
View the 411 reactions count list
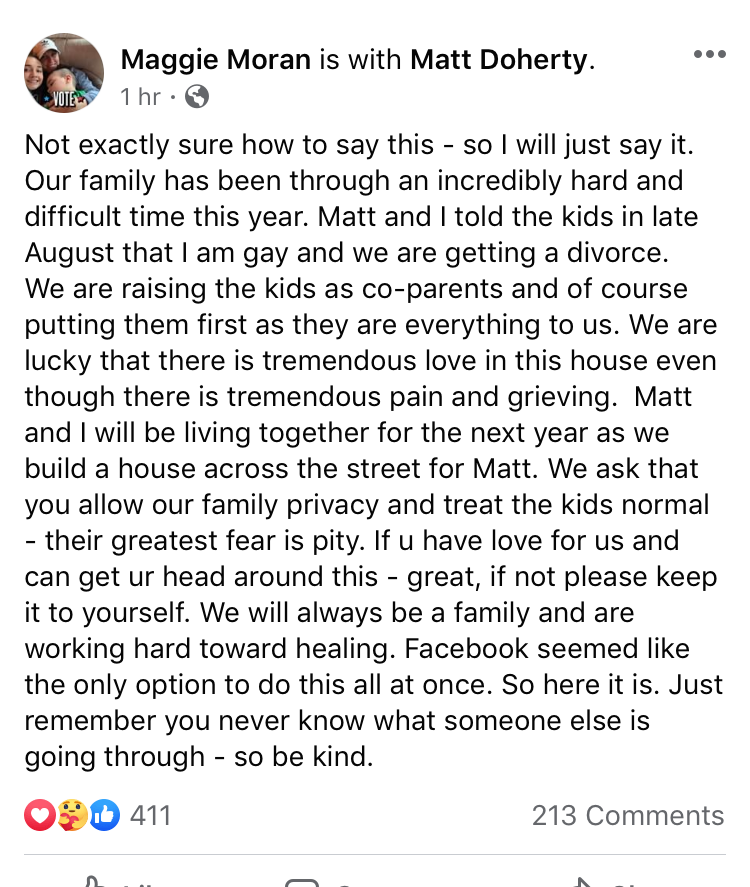tap(151, 816)
